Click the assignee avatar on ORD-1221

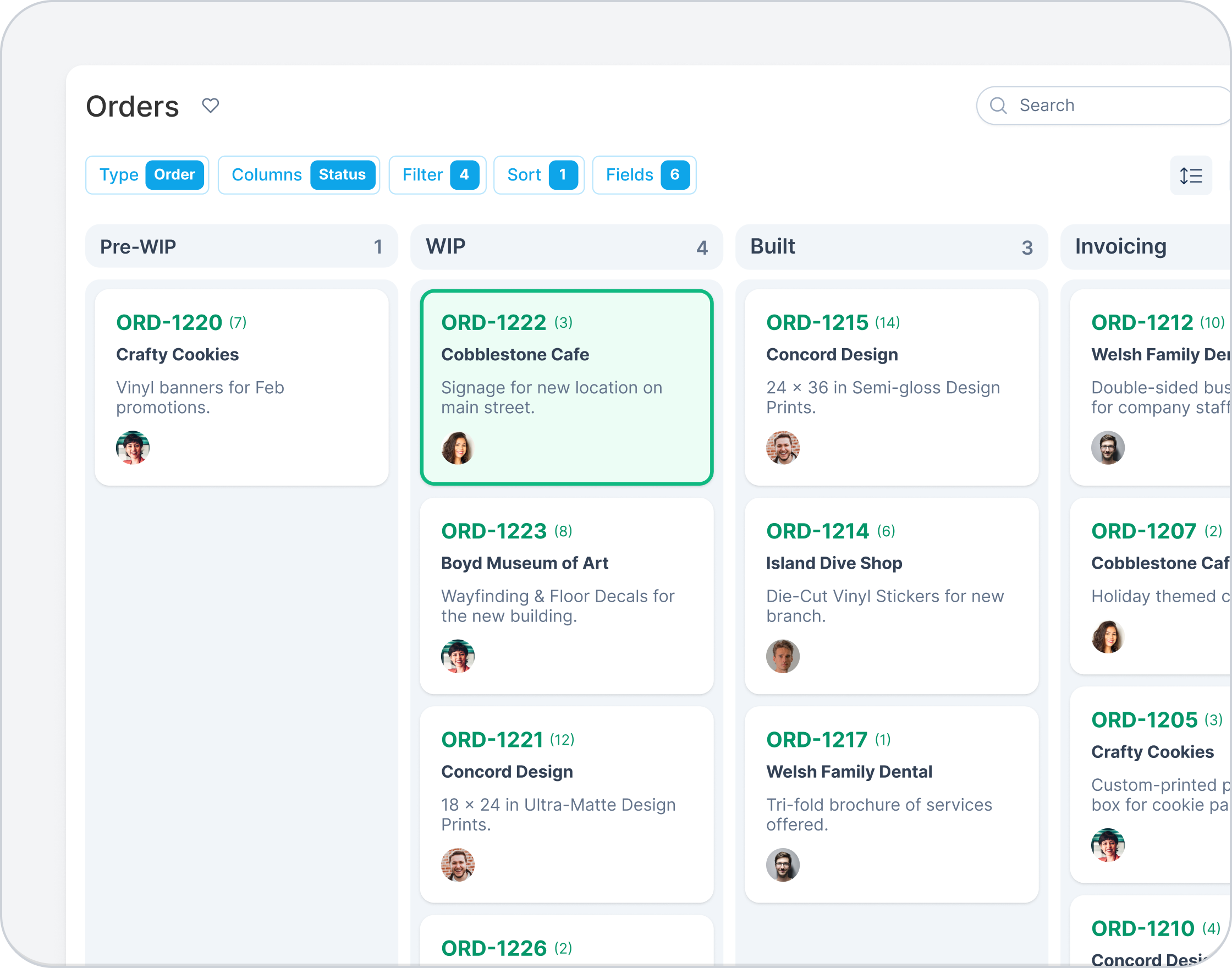[457, 865]
